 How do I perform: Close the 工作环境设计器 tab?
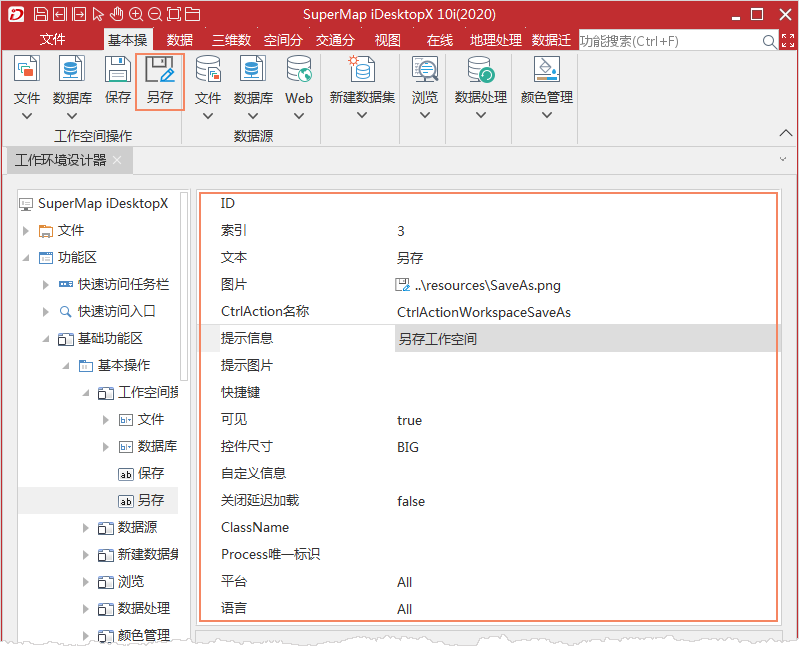coord(117,160)
